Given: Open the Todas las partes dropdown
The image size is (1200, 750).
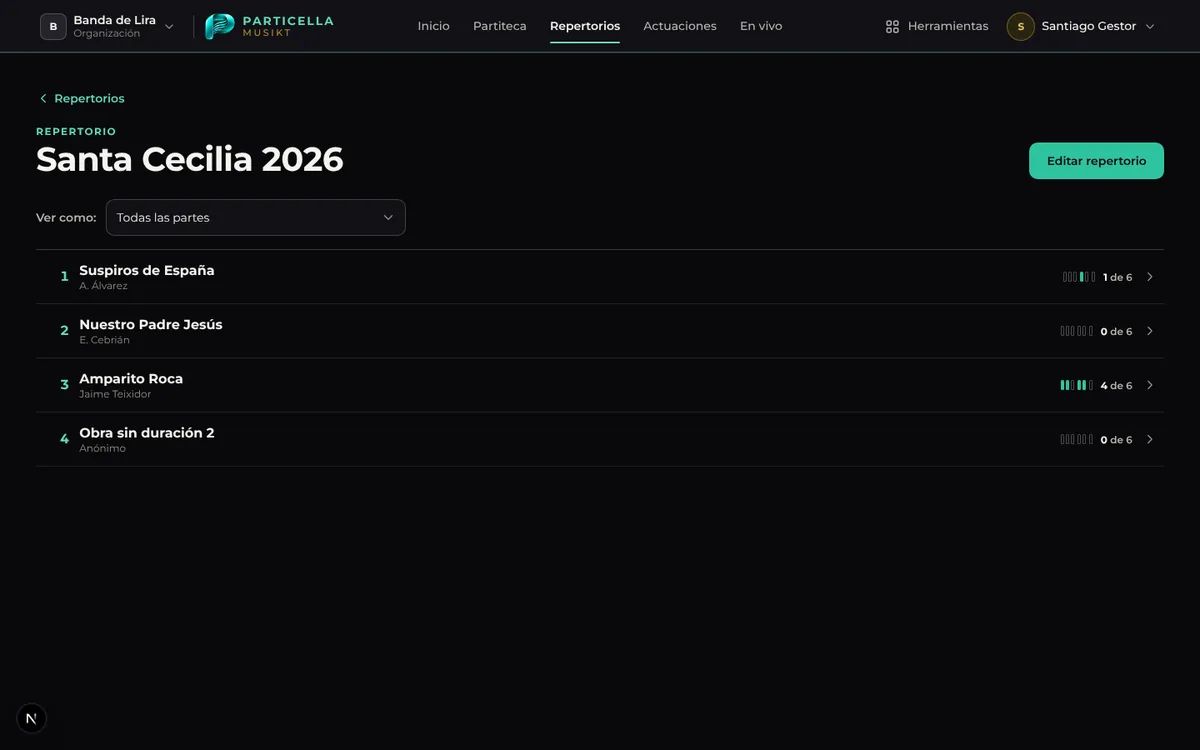Looking at the screenshot, I should pos(256,217).
